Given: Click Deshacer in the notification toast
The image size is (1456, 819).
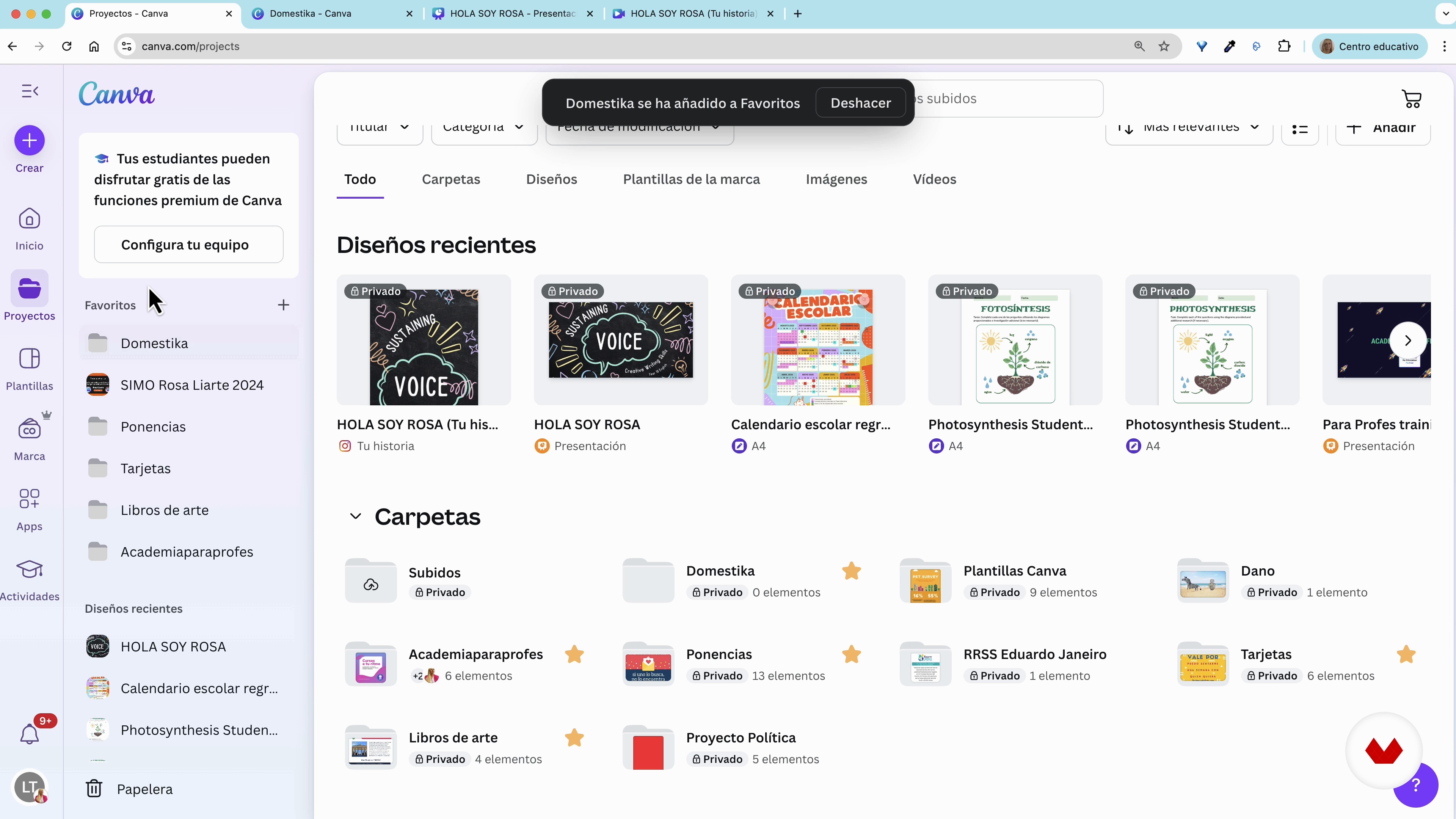Looking at the screenshot, I should 860,103.
